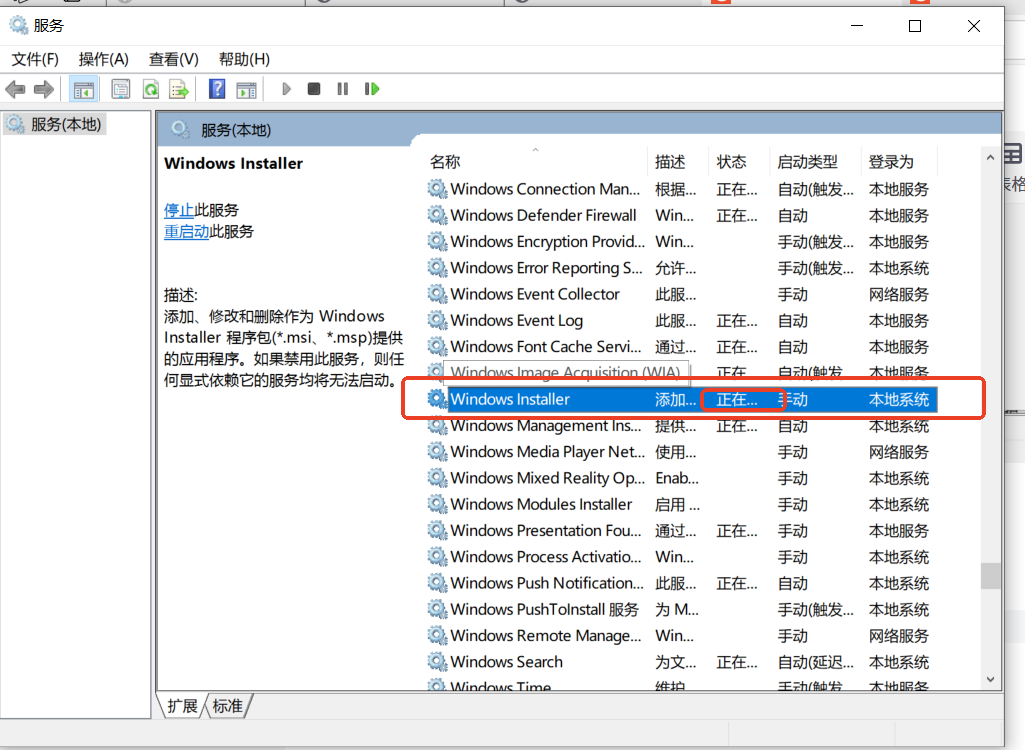The height and width of the screenshot is (750, 1025).
Task: Click the scroll down arrow of services list
Action: 990,679
